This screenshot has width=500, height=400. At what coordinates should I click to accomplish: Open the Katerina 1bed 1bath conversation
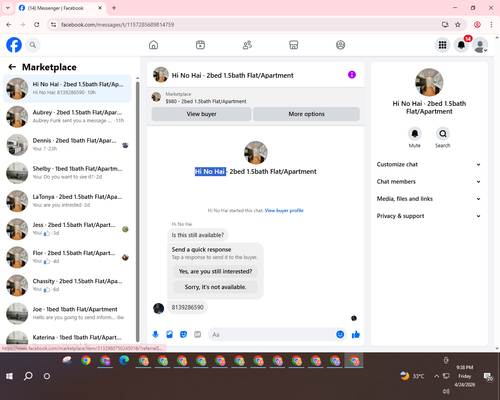pos(68,337)
